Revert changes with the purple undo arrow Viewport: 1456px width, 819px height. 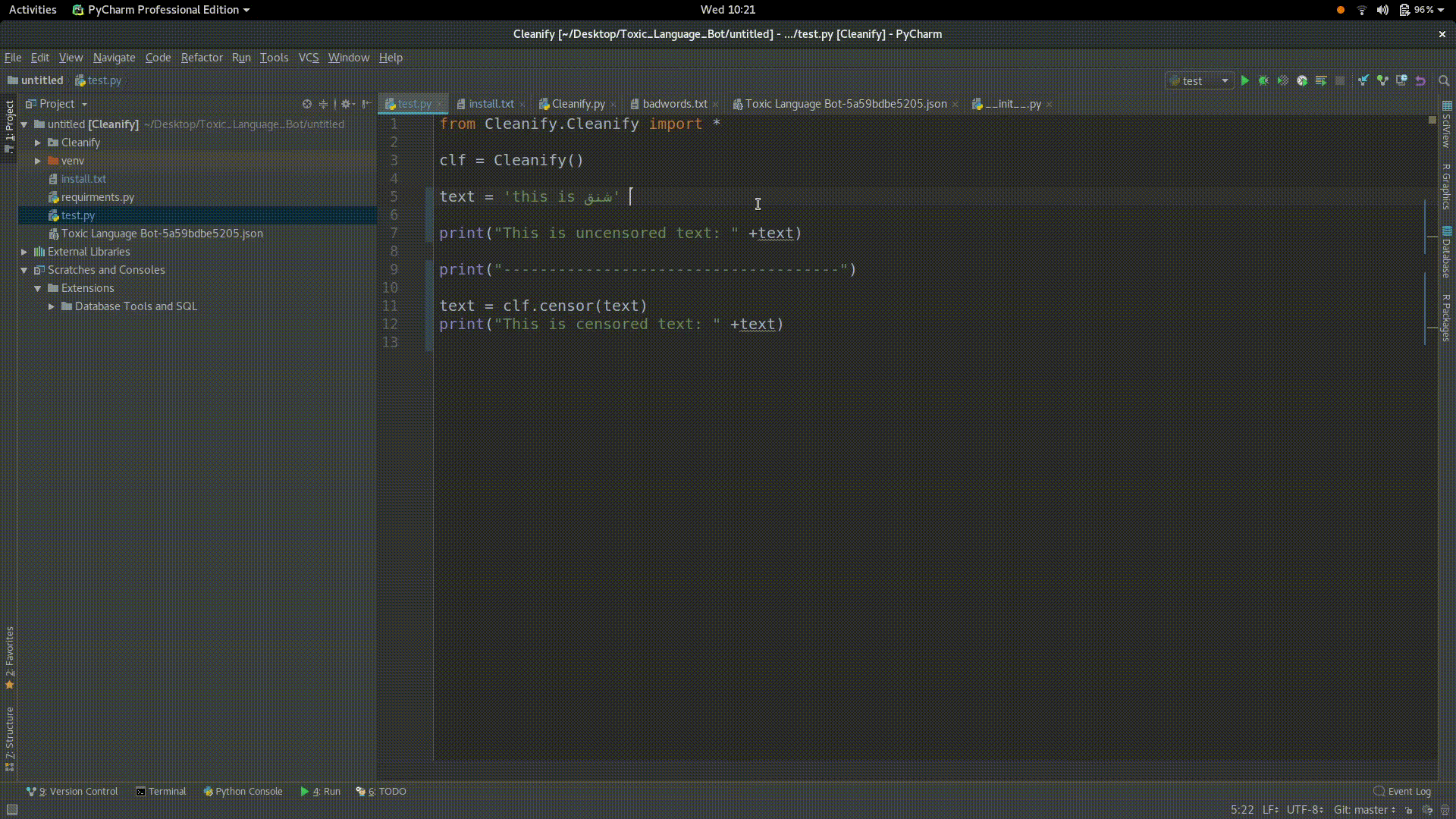[x=1420, y=80]
